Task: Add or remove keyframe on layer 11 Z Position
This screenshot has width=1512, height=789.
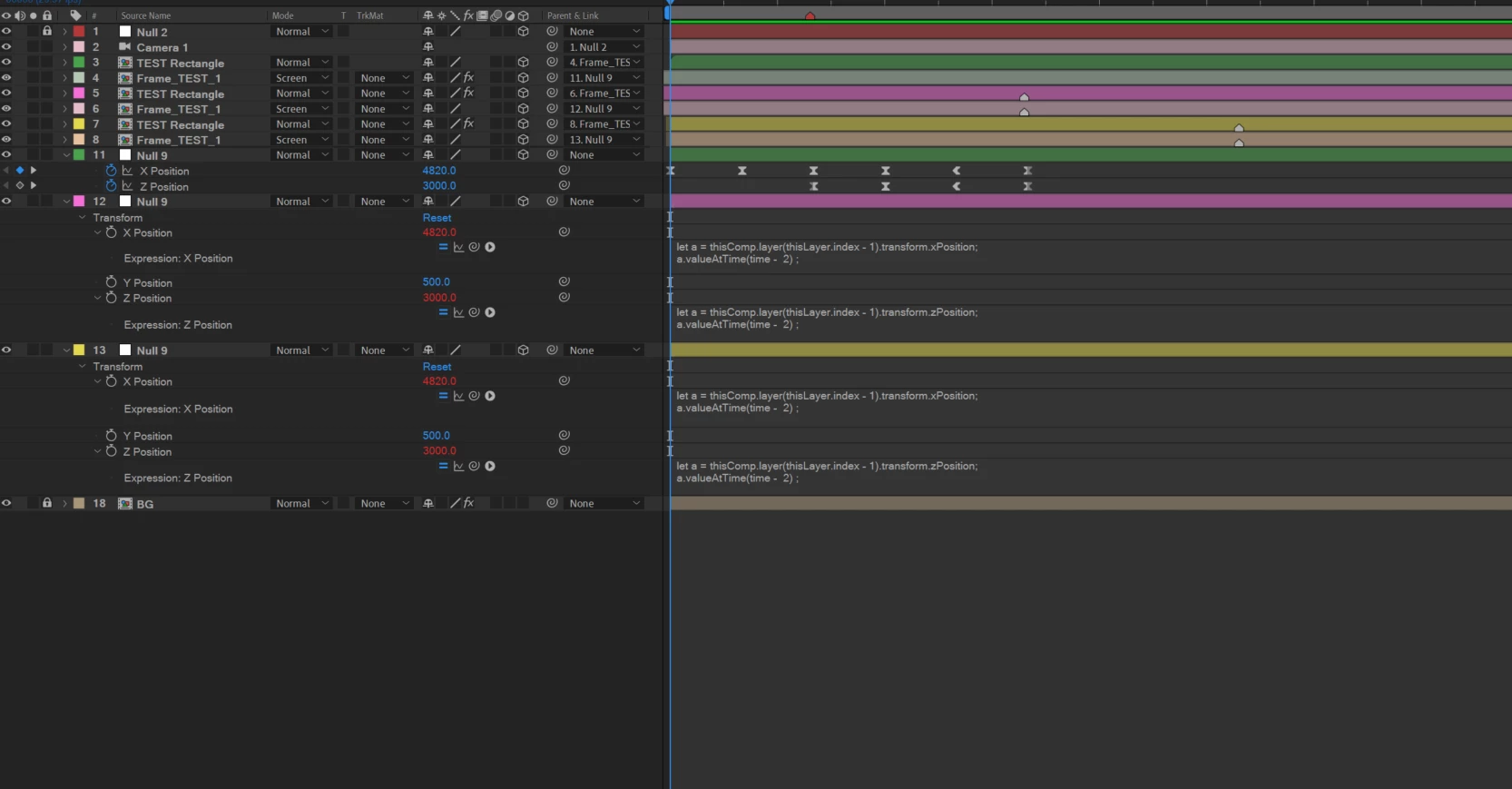Action: [x=20, y=186]
